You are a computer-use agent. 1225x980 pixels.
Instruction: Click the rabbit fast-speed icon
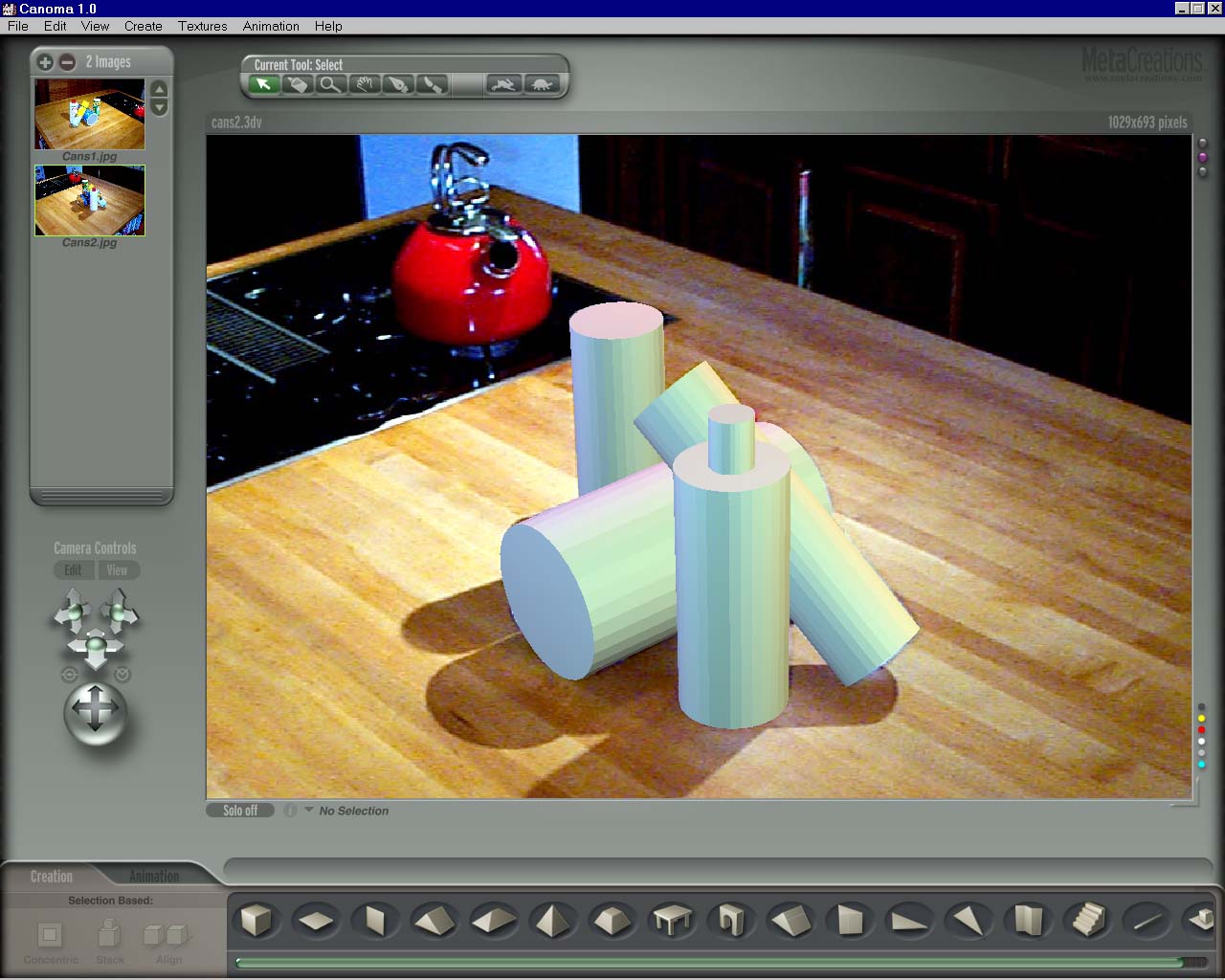[503, 85]
